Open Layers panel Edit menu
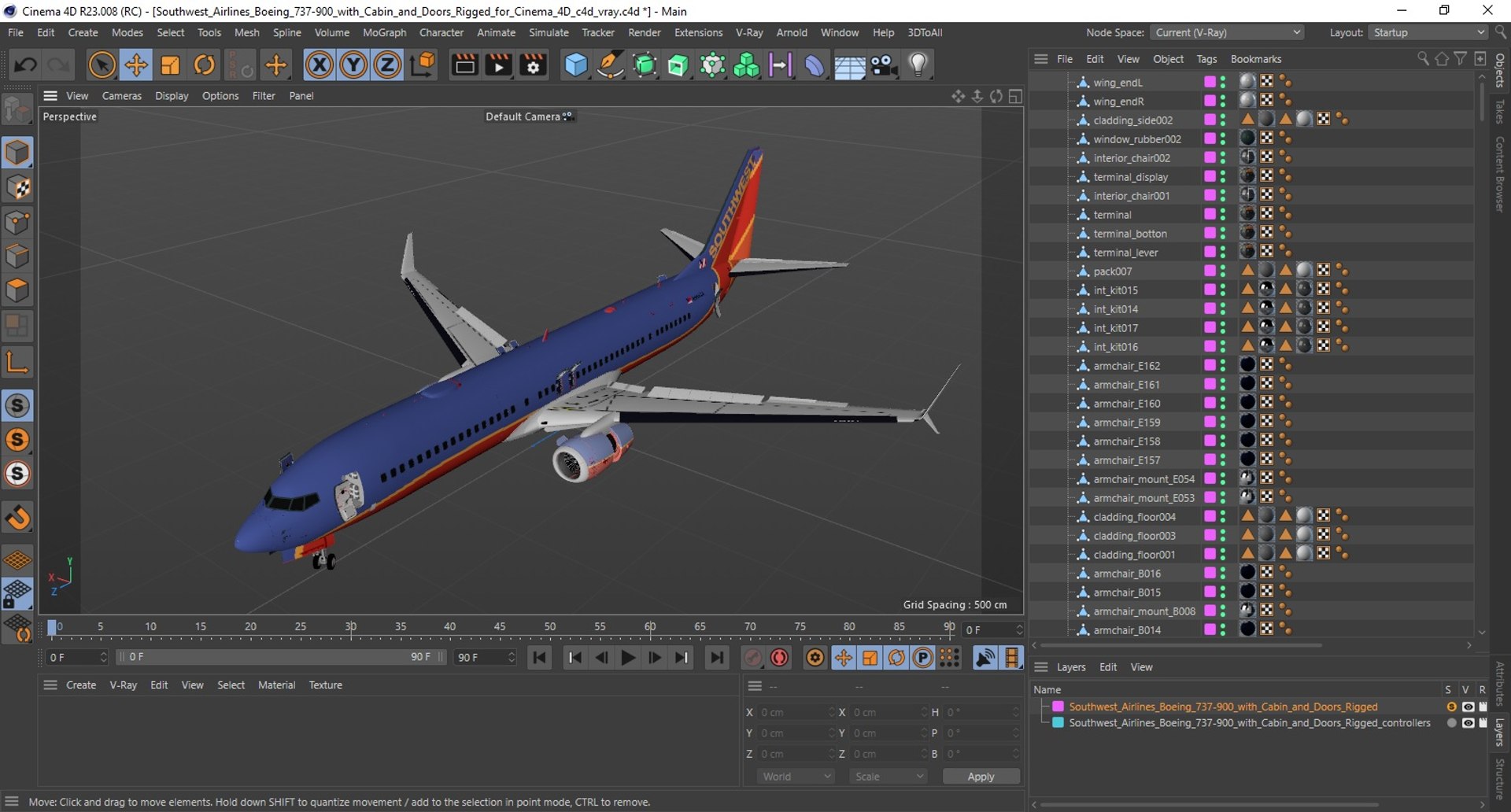The image size is (1511, 812). pos(1108,667)
